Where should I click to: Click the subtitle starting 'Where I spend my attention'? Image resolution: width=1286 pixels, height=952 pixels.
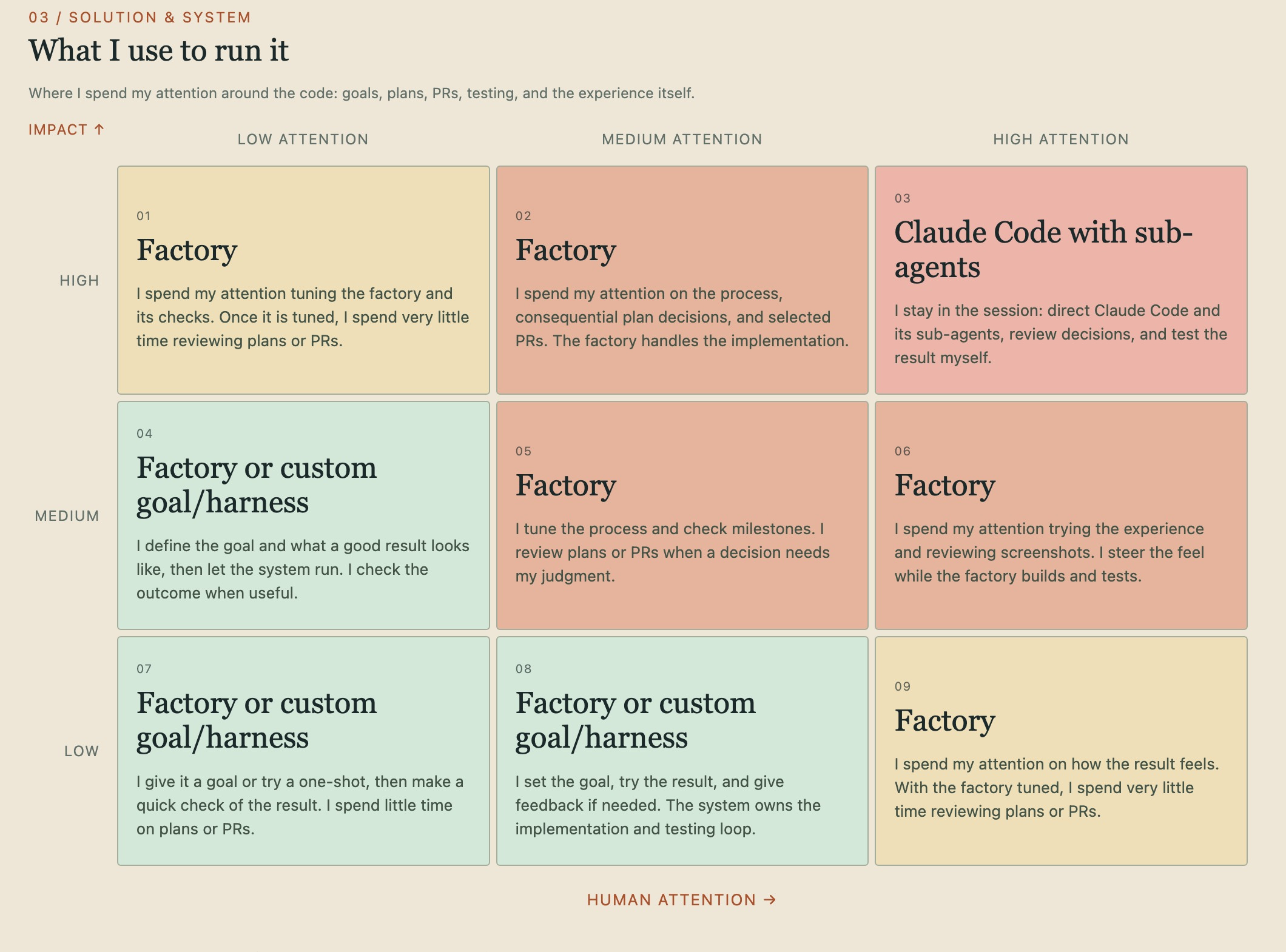(x=362, y=93)
